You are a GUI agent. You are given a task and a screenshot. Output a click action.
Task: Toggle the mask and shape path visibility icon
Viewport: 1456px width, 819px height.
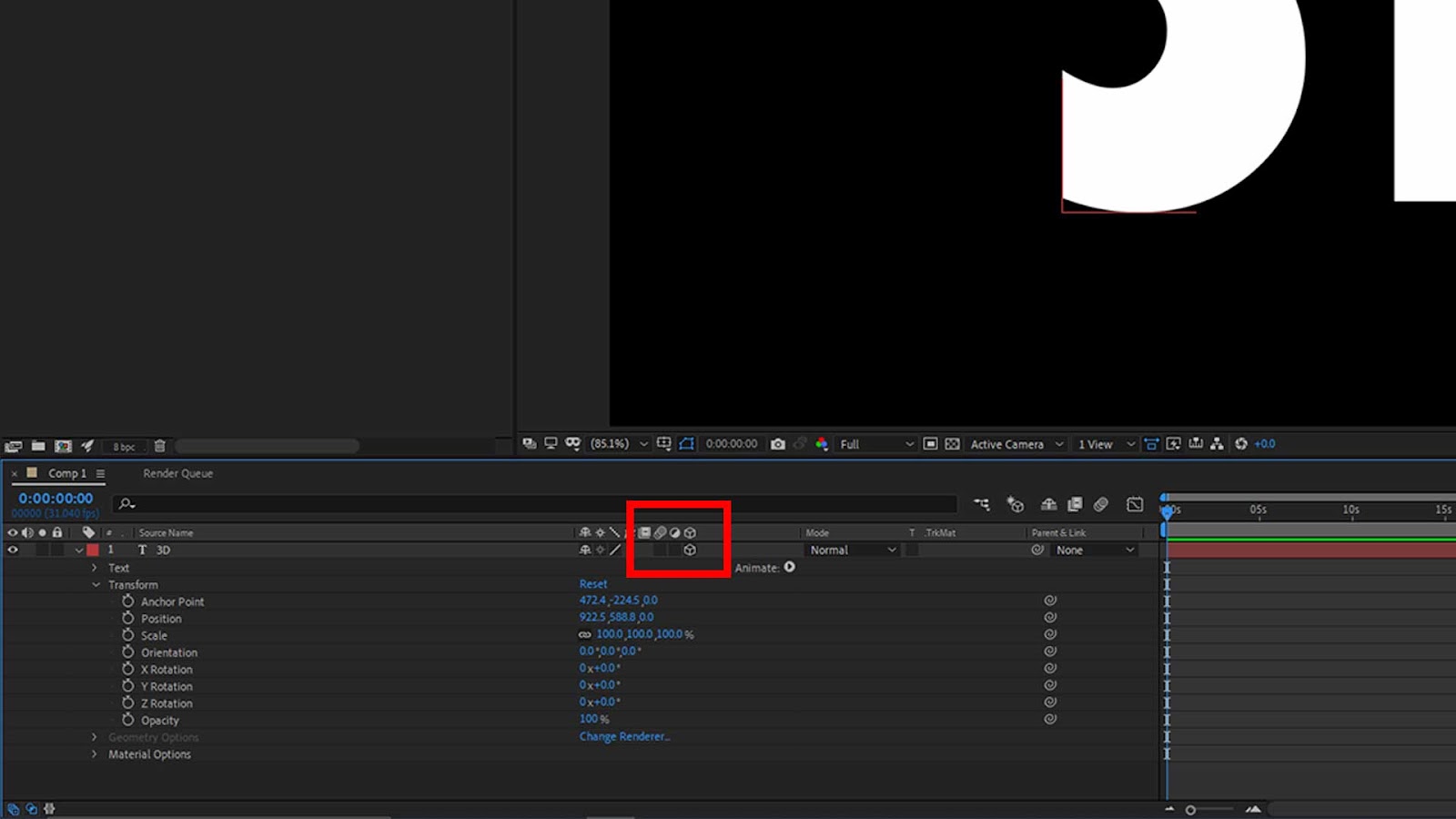(x=687, y=444)
